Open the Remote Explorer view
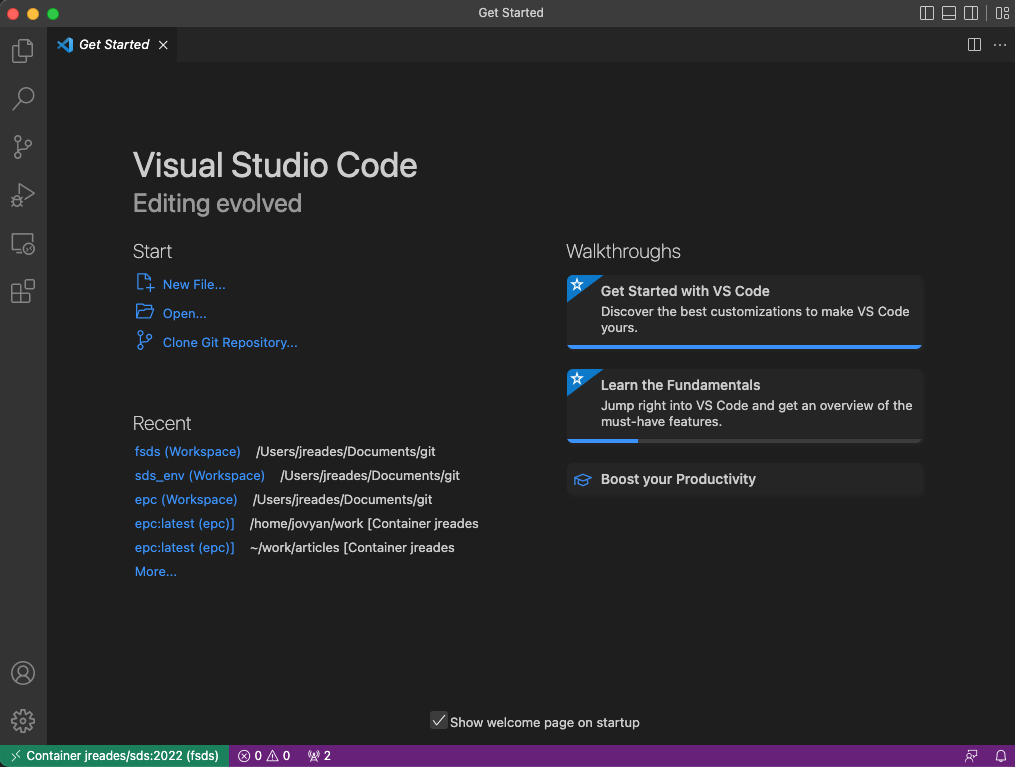 [23, 243]
